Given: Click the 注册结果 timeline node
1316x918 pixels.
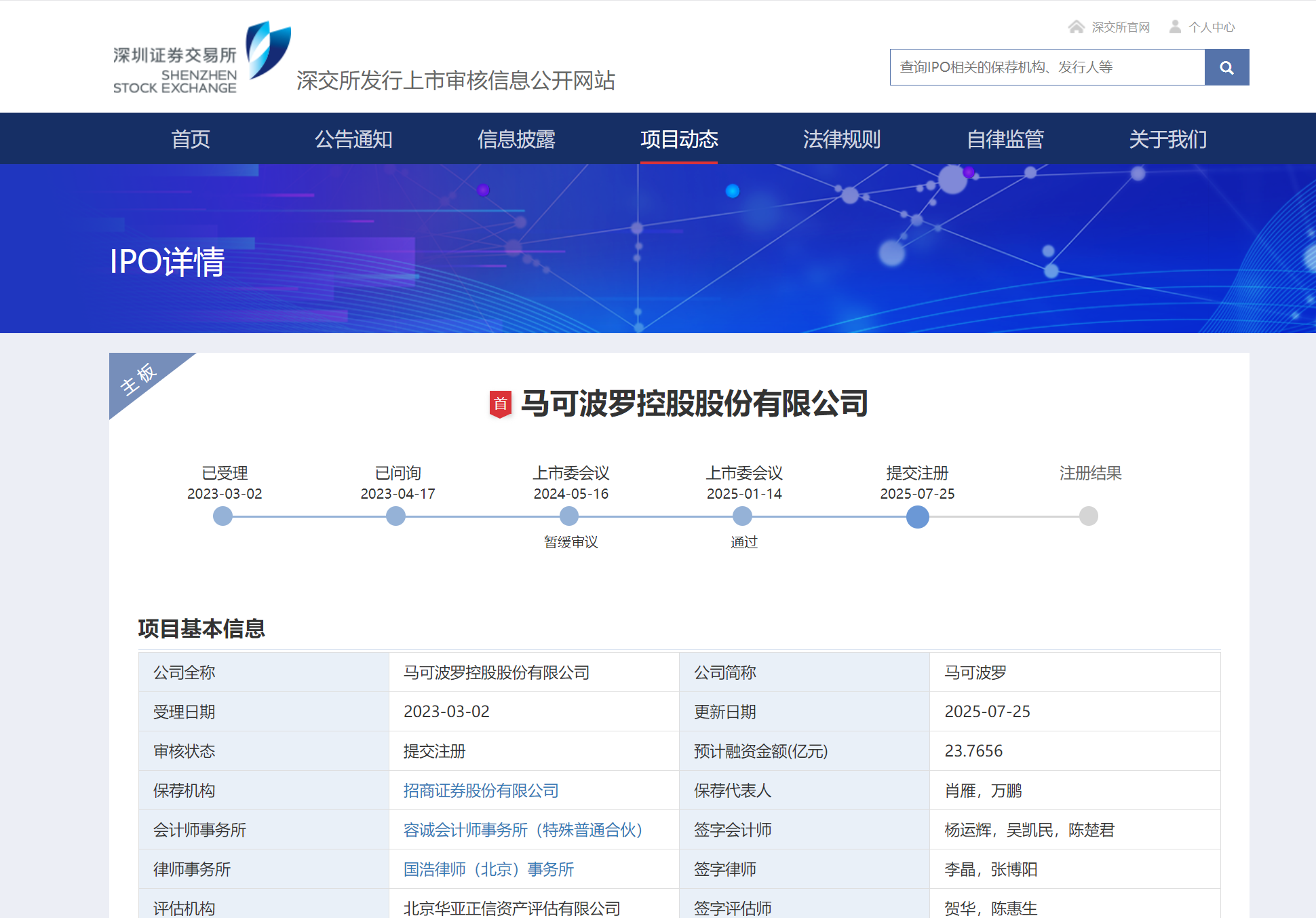Looking at the screenshot, I should 1088,516.
